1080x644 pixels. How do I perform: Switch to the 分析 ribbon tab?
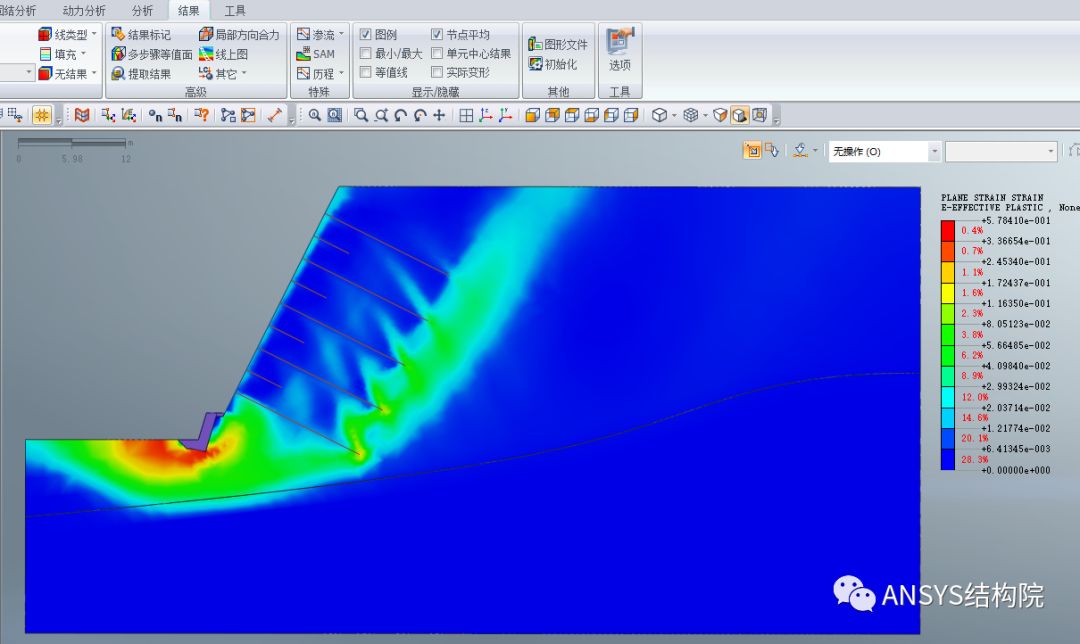pyautogui.click(x=143, y=10)
